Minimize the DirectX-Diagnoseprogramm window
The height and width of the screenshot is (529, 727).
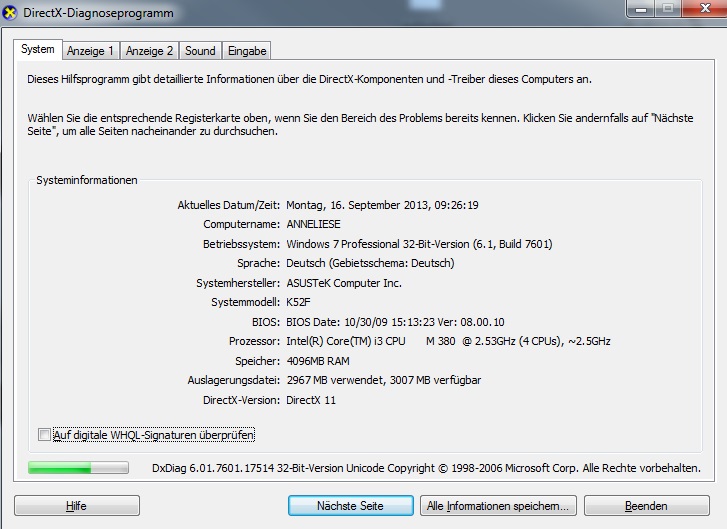(641, 8)
